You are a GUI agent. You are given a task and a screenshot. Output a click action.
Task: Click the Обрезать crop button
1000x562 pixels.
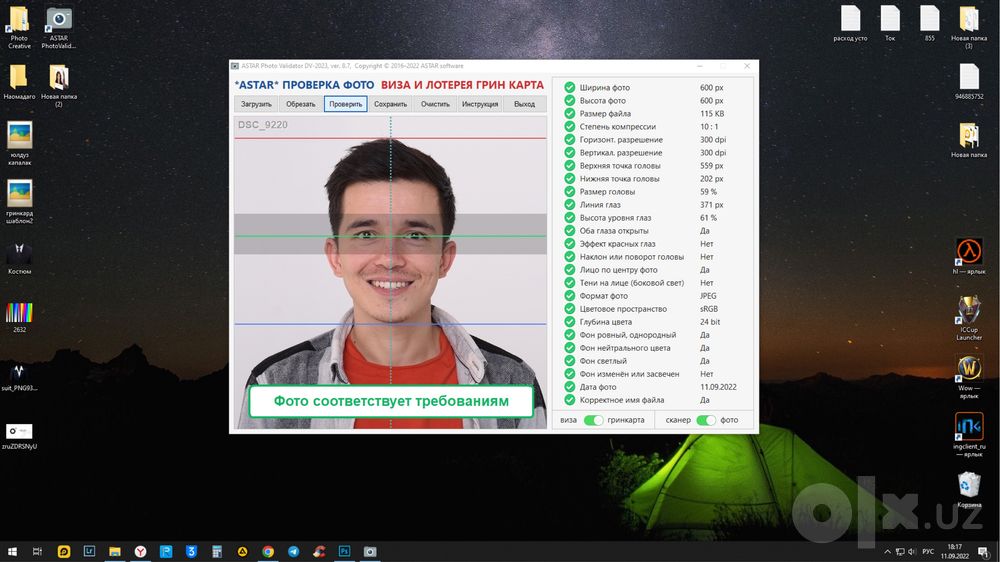(x=300, y=104)
